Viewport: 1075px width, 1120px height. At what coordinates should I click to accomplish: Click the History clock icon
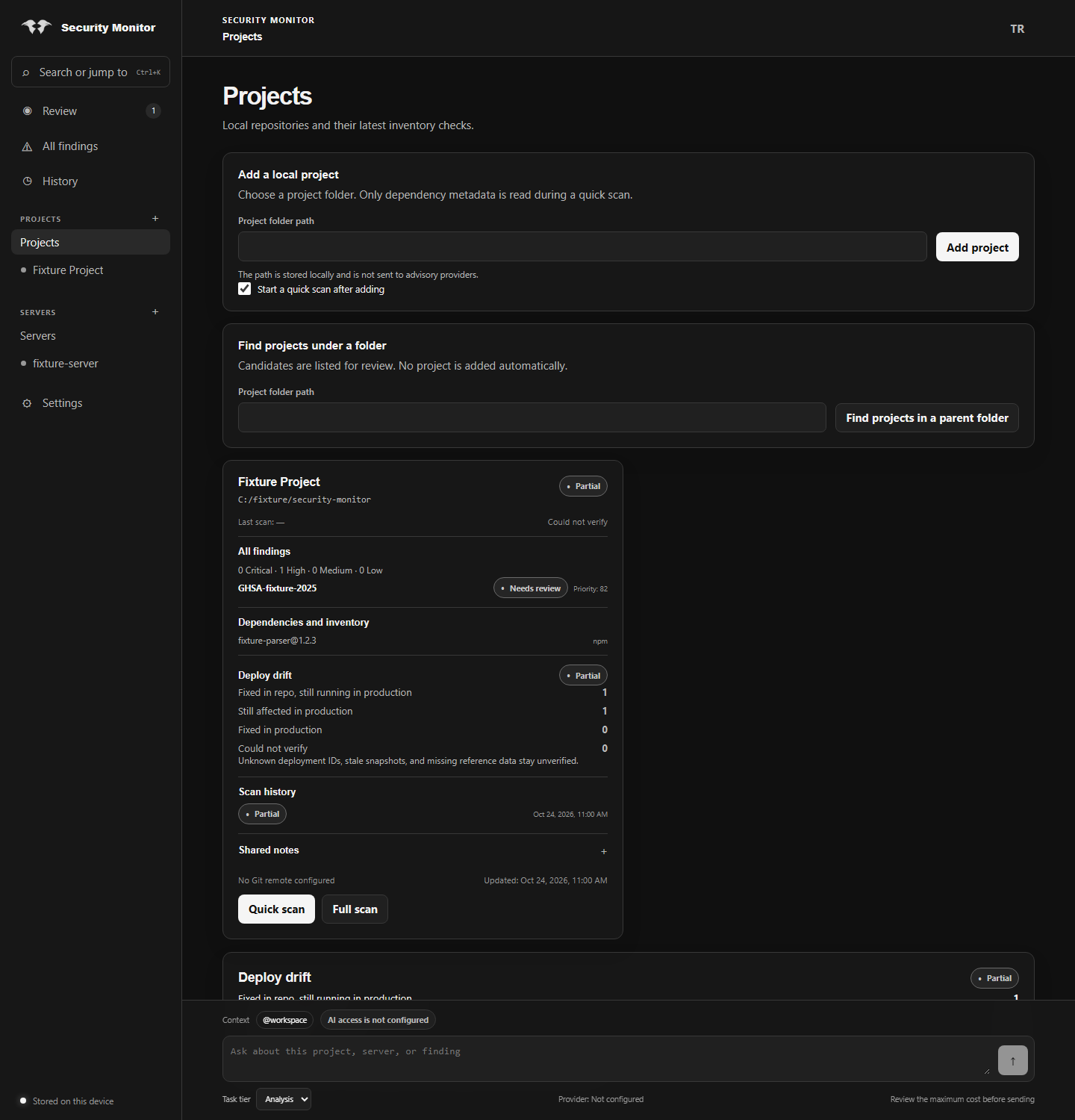(x=28, y=181)
